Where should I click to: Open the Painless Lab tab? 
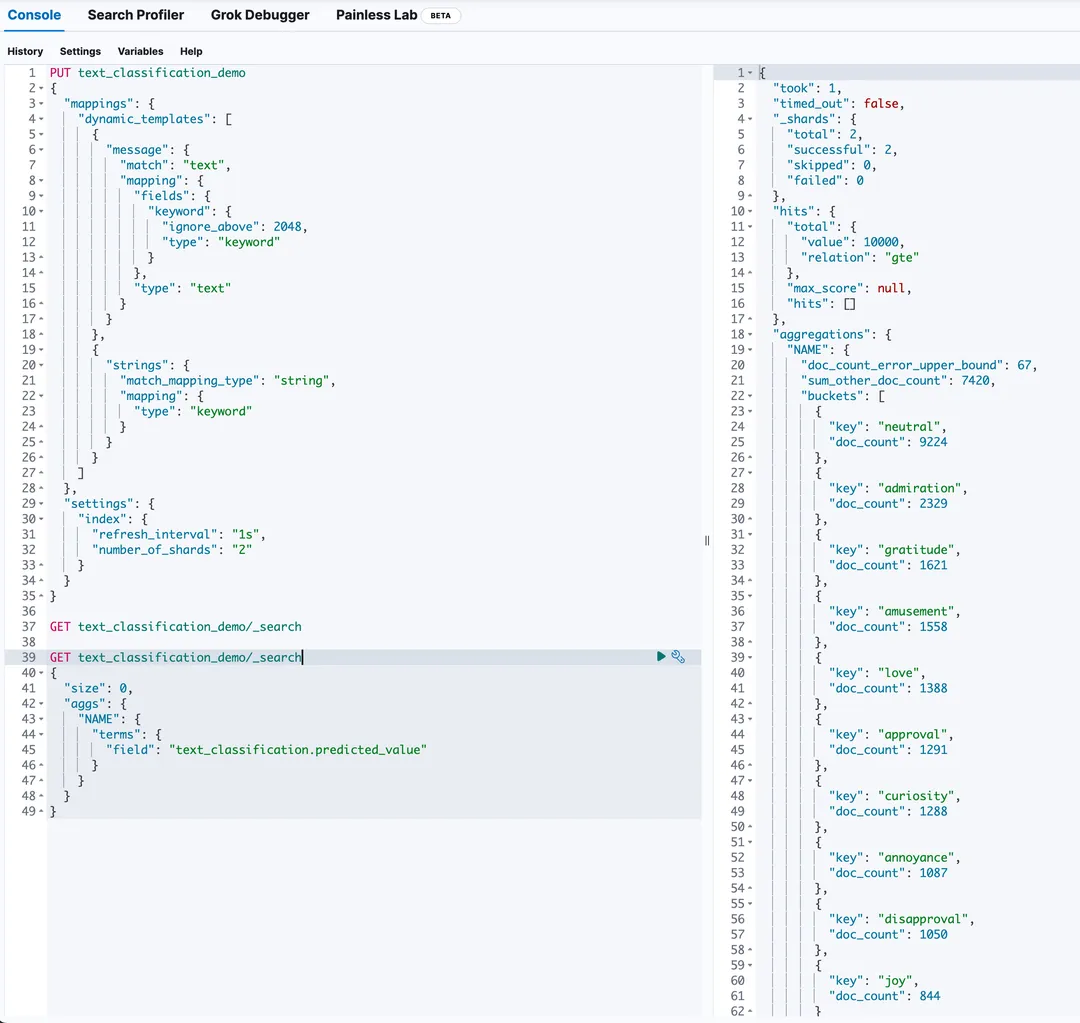pyautogui.click(x=376, y=15)
